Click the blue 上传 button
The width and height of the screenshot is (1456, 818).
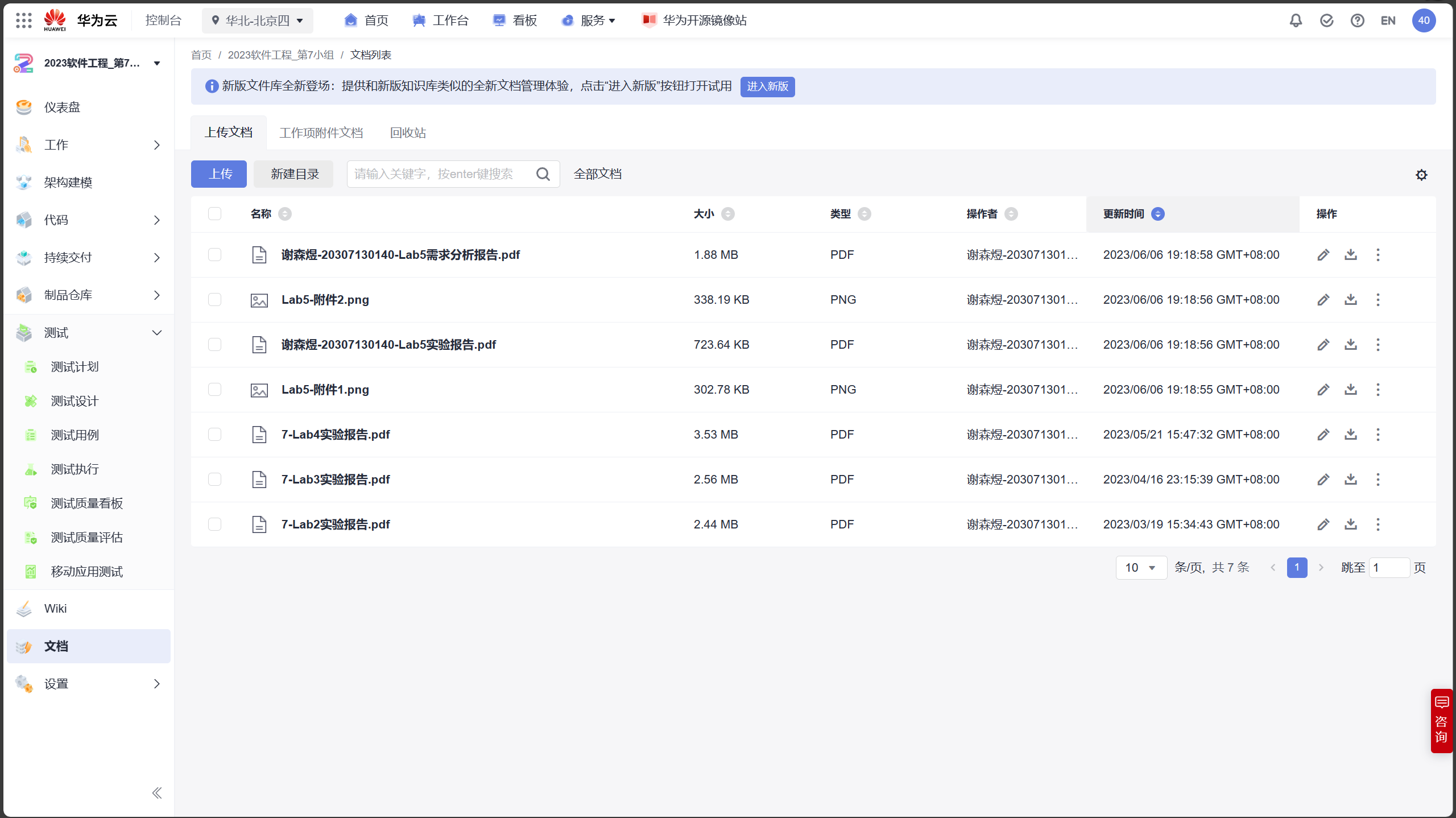point(219,174)
